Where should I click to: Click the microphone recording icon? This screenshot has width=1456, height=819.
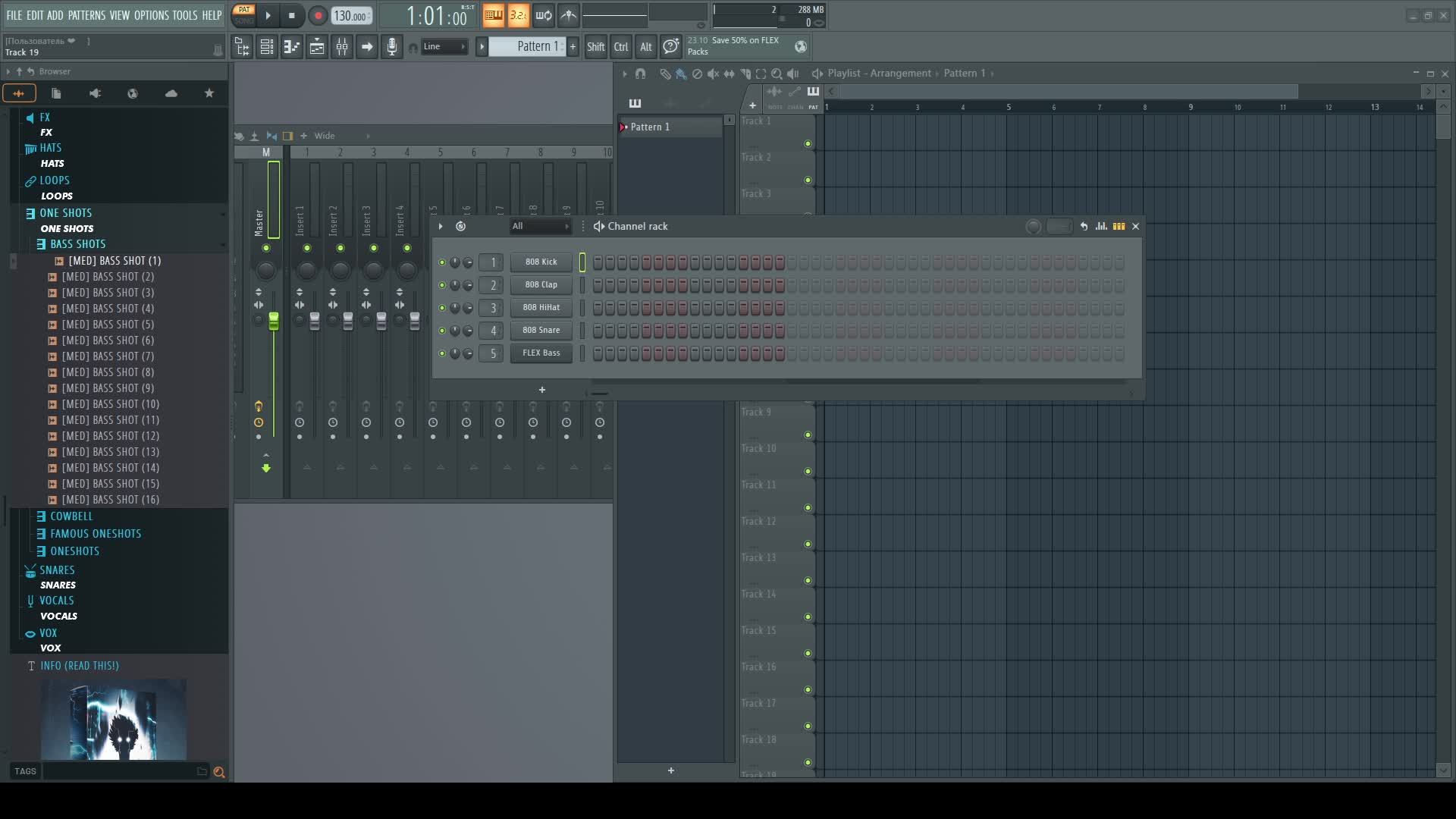click(391, 47)
